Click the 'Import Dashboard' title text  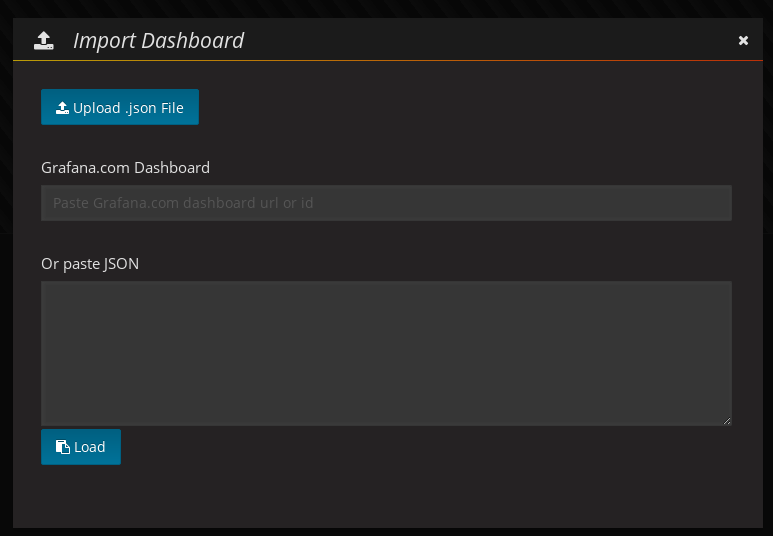[158, 40]
